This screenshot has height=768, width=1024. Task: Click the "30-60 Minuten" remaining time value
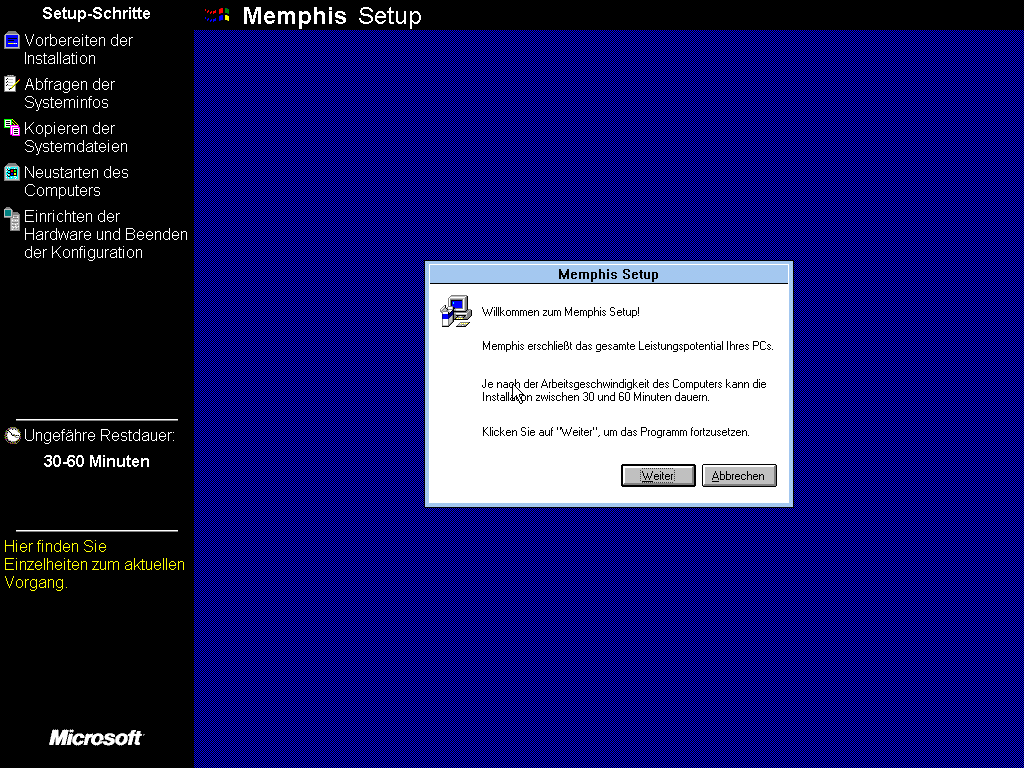(97, 461)
